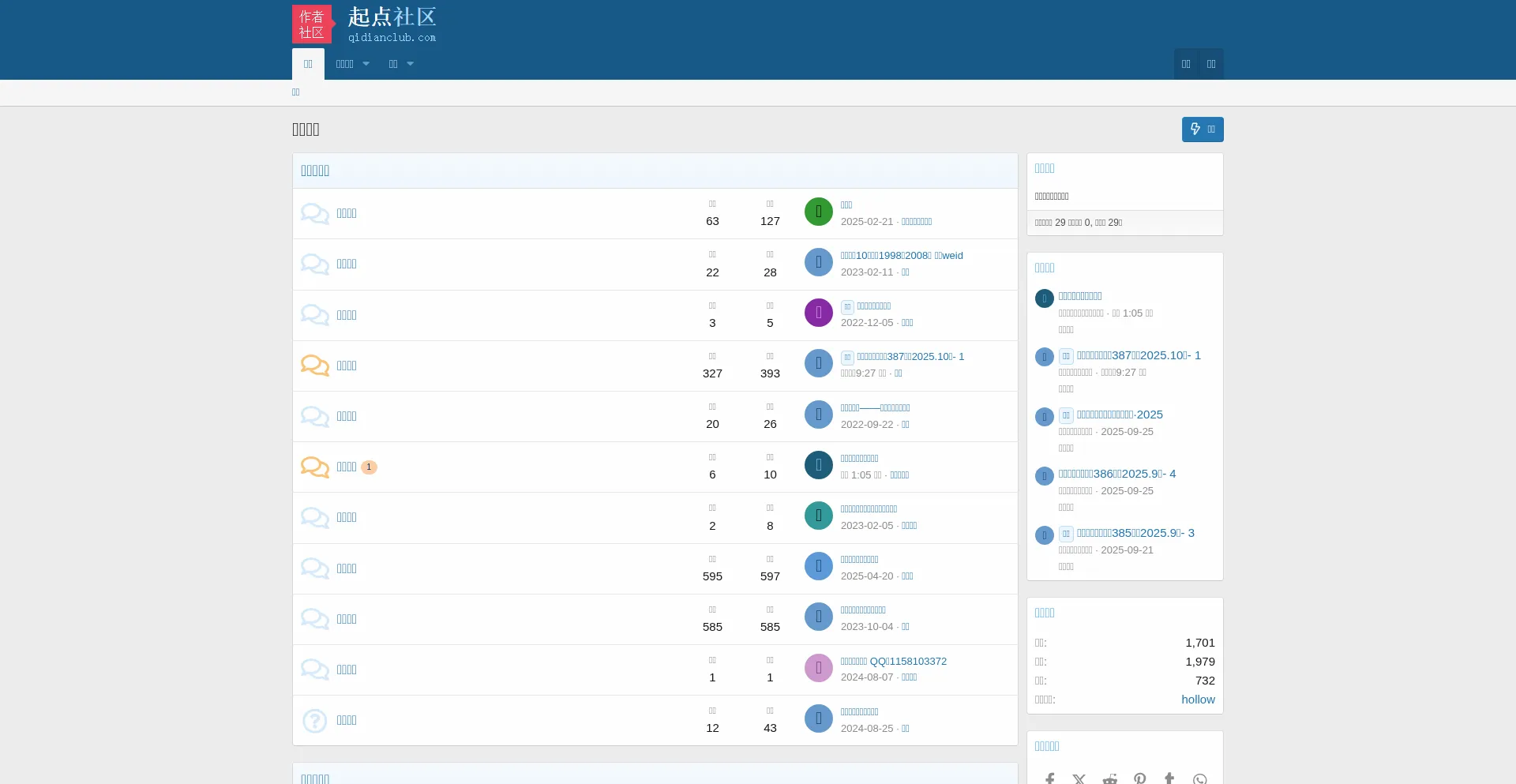
Task: Open the qidianclub.com site logo
Action: [365, 24]
